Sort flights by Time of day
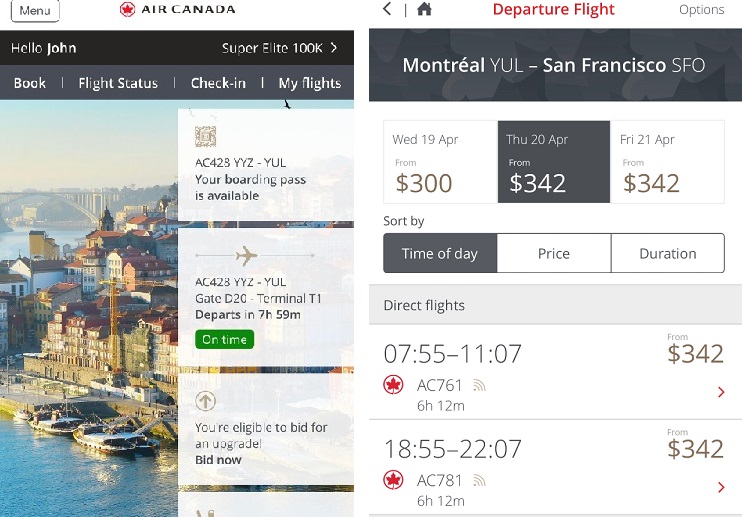This screenshot has width=742, height=517. 440,254
